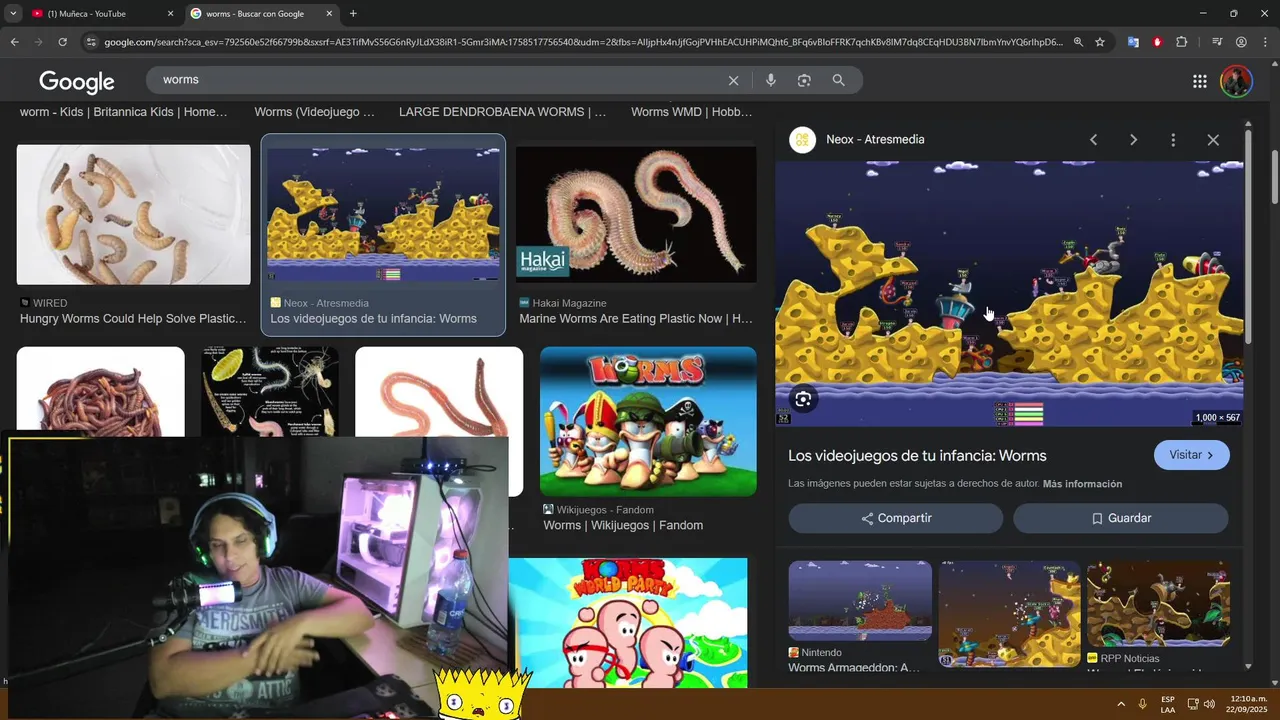Go to previous image in preview panel
The height and width of the screenshot is (720, 1280).
click(1093, 140)
